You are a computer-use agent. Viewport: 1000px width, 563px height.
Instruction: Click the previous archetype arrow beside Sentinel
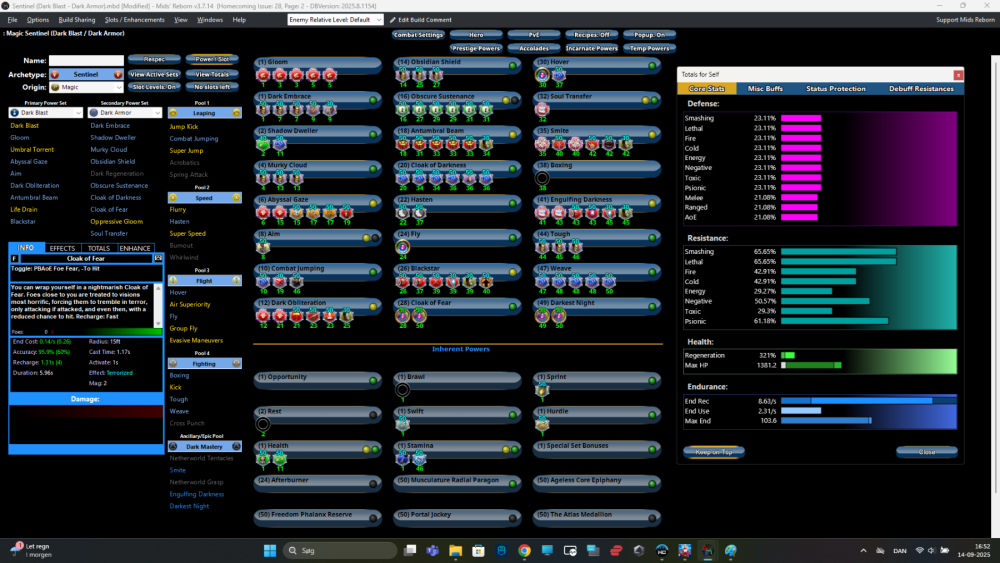click(x=55, y=75)
